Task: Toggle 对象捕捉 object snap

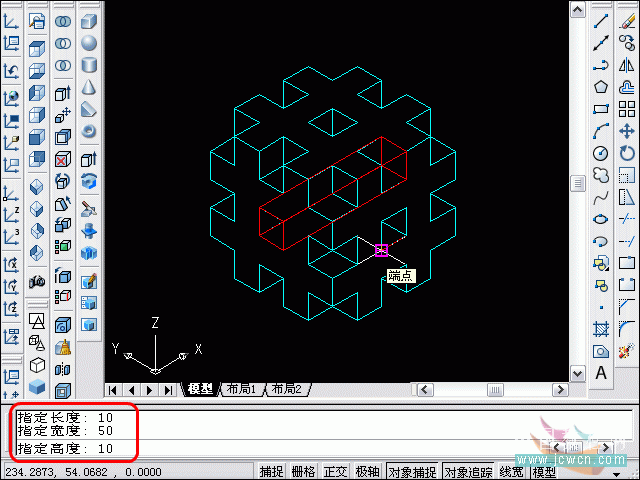Action: (412, 472)
